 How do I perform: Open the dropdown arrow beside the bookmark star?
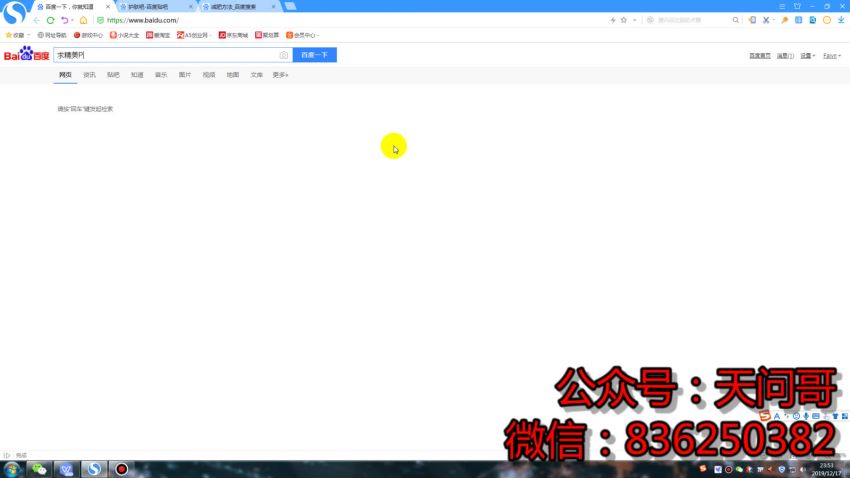[635, 21]
